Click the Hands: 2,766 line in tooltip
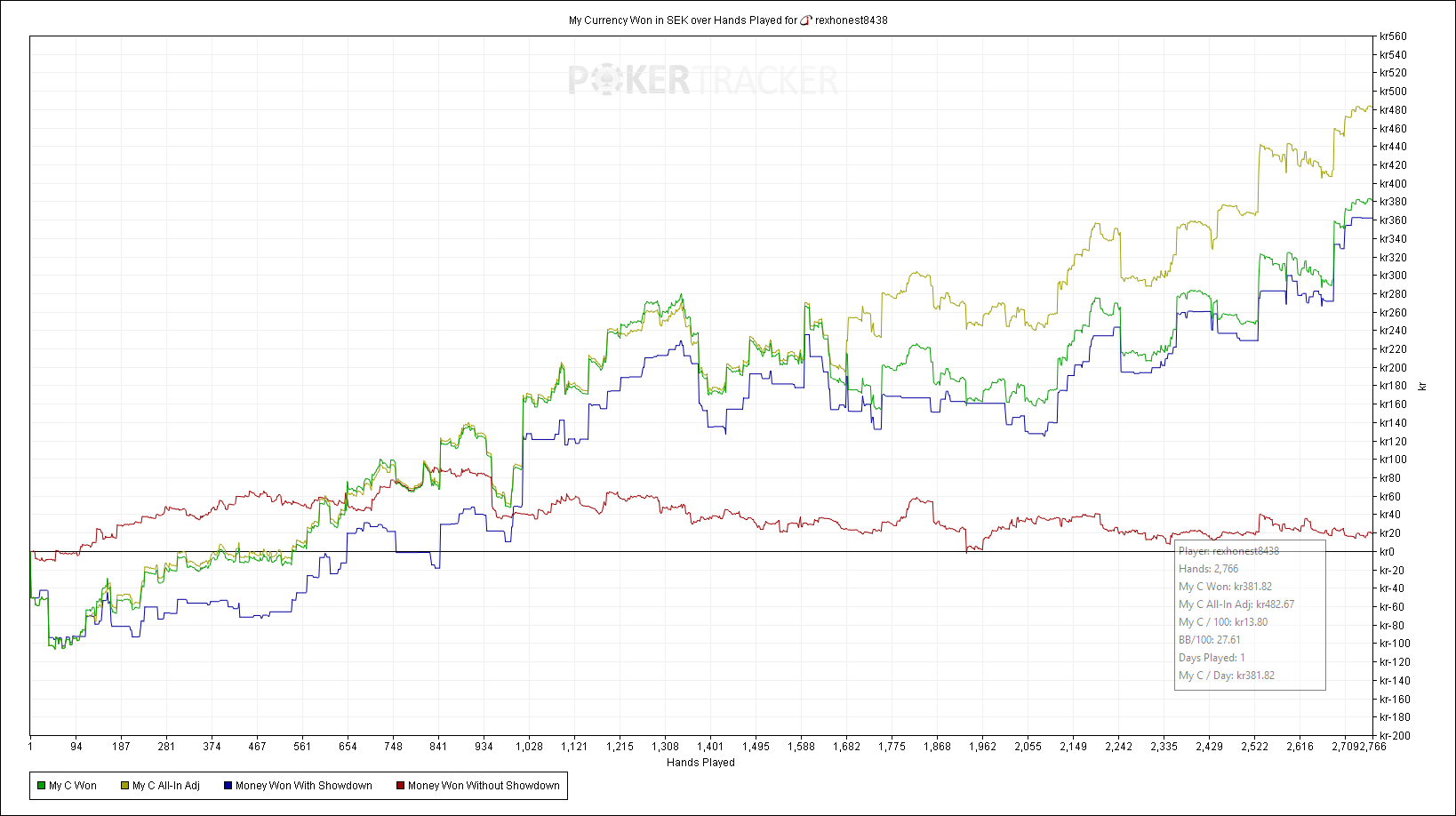The width and height of the screenshot is (1456, 816). [1208, 569]
